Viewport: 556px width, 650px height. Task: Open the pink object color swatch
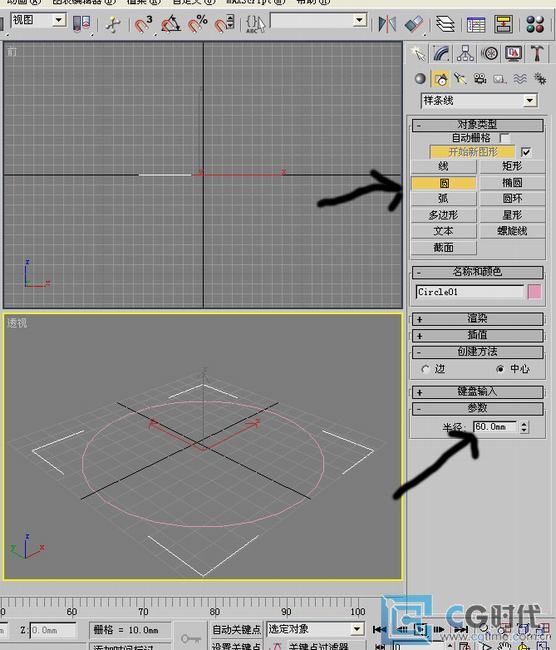534,292
